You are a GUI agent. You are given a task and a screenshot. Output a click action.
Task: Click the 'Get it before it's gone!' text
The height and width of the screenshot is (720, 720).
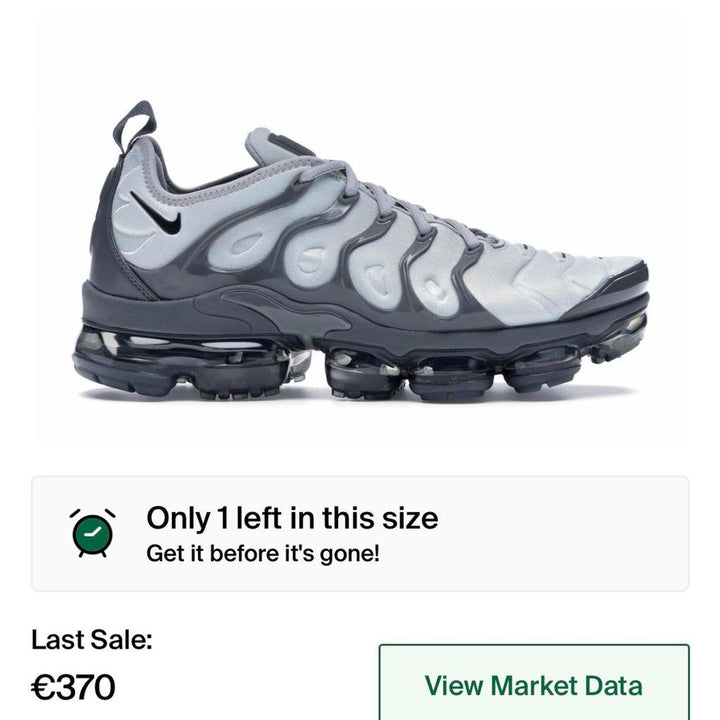(263, 553)
